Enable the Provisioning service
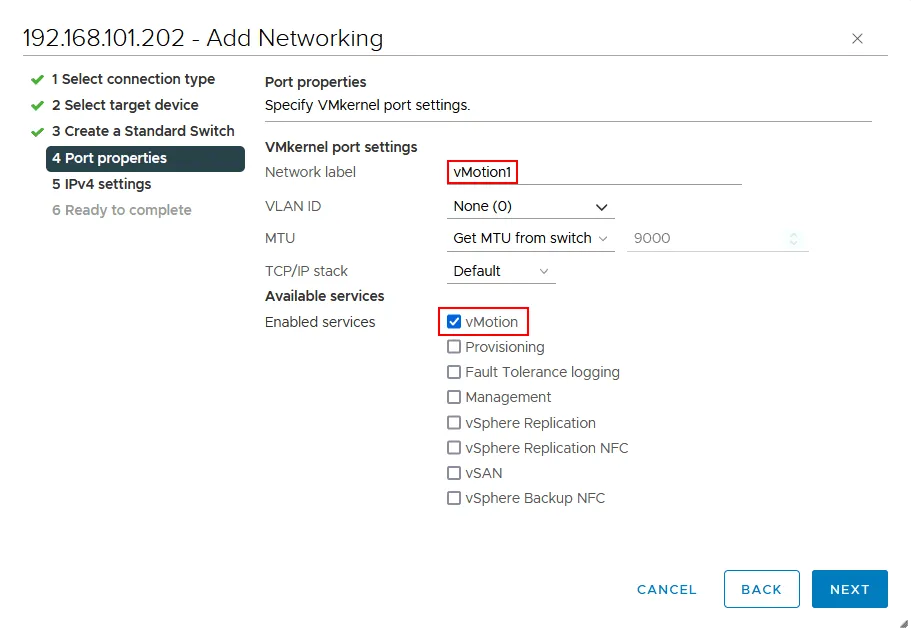Screen dimensions: 911x630 click(455, 347)
